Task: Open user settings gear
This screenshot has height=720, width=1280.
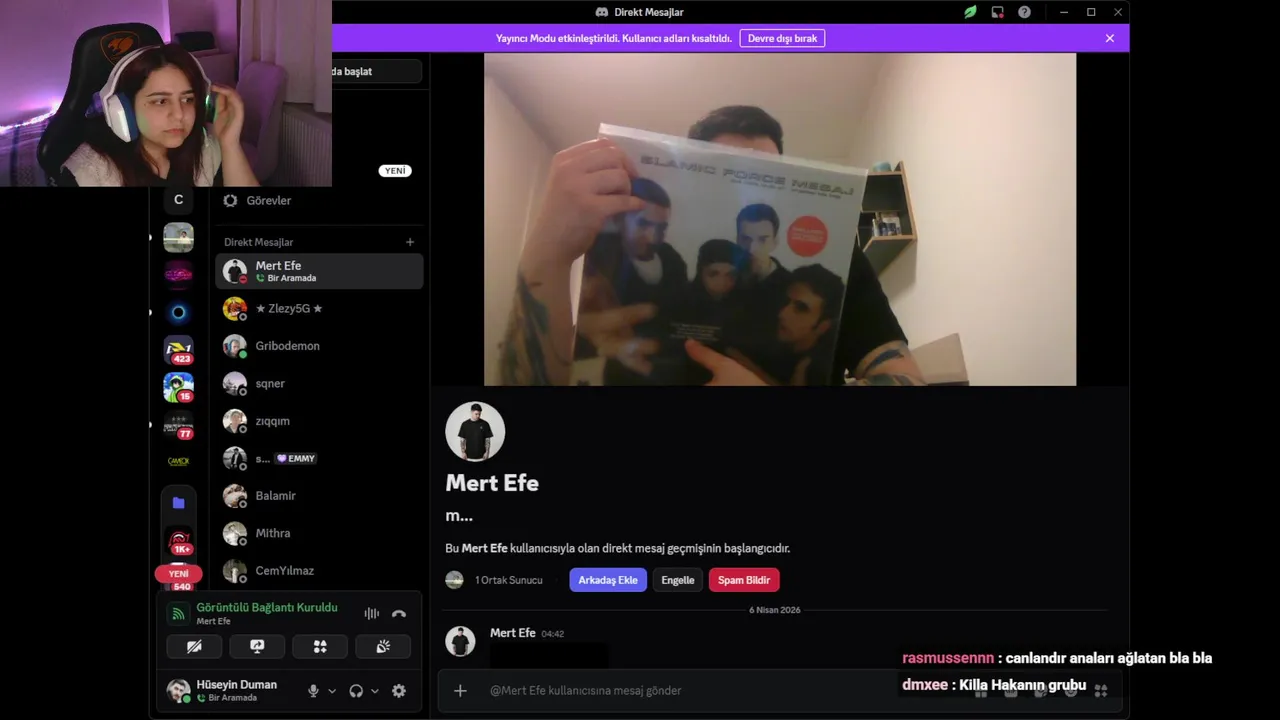Action: pos(399,691)
